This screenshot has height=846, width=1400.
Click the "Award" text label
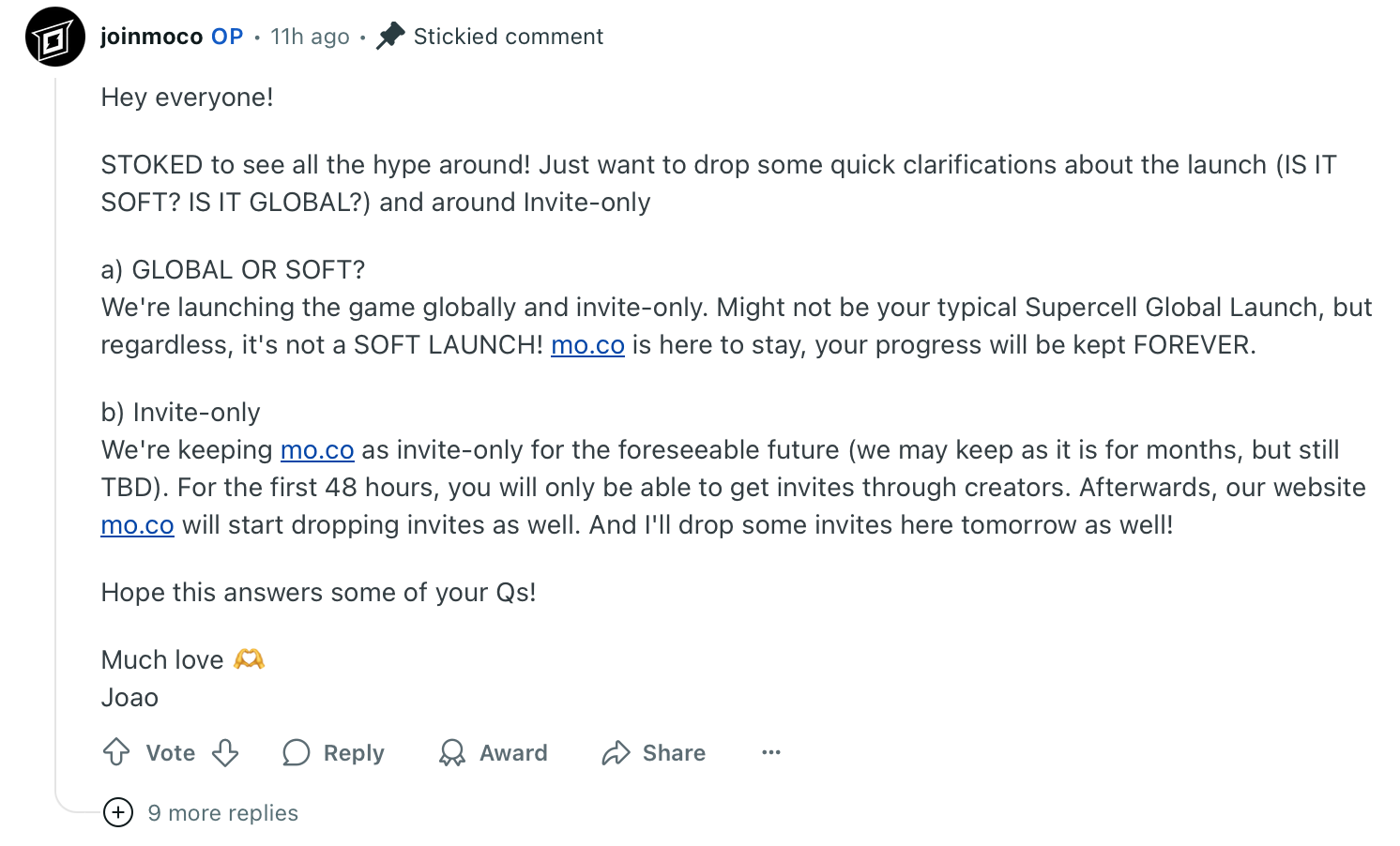point(513,753)
